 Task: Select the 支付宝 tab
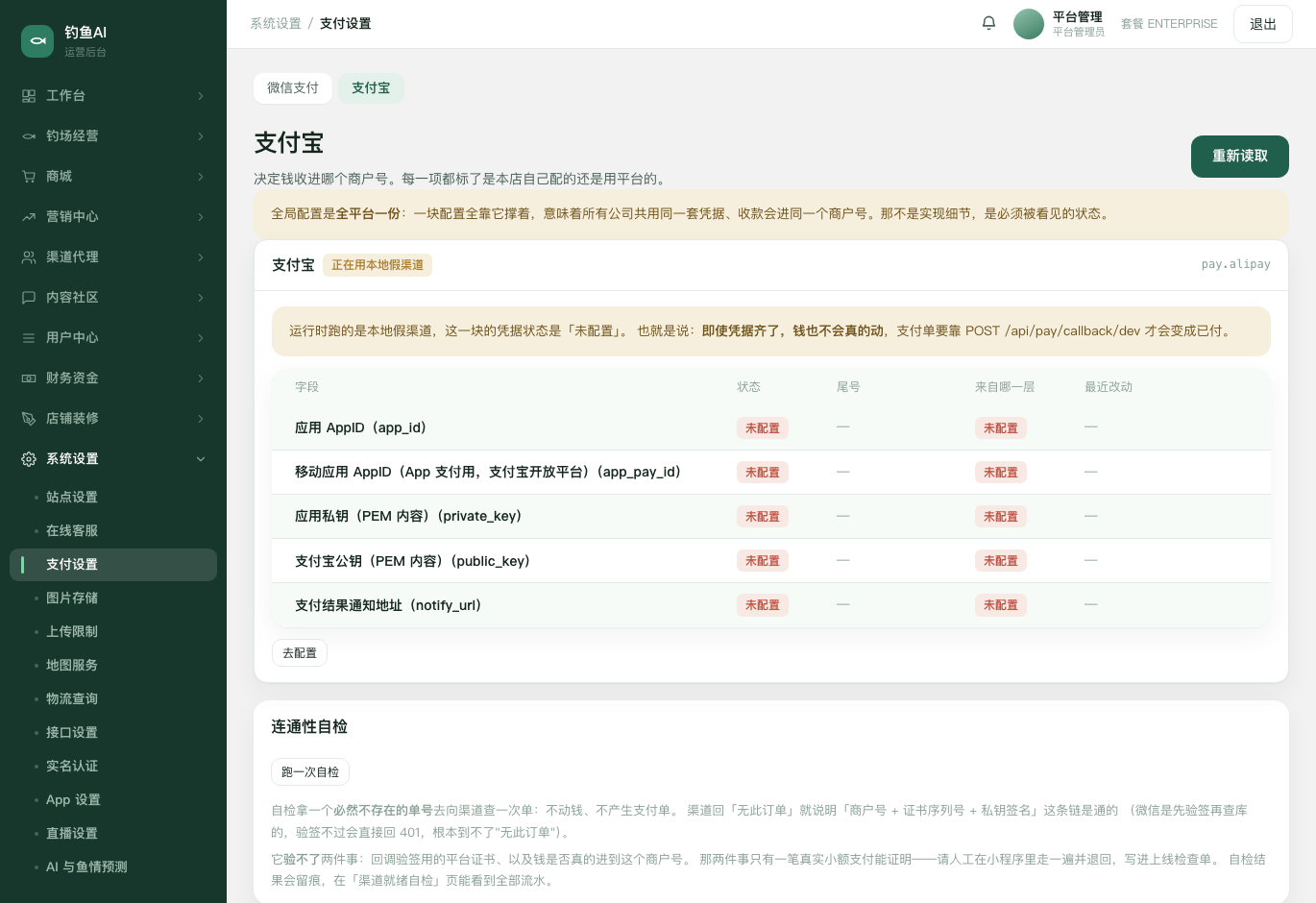point(371,88)
